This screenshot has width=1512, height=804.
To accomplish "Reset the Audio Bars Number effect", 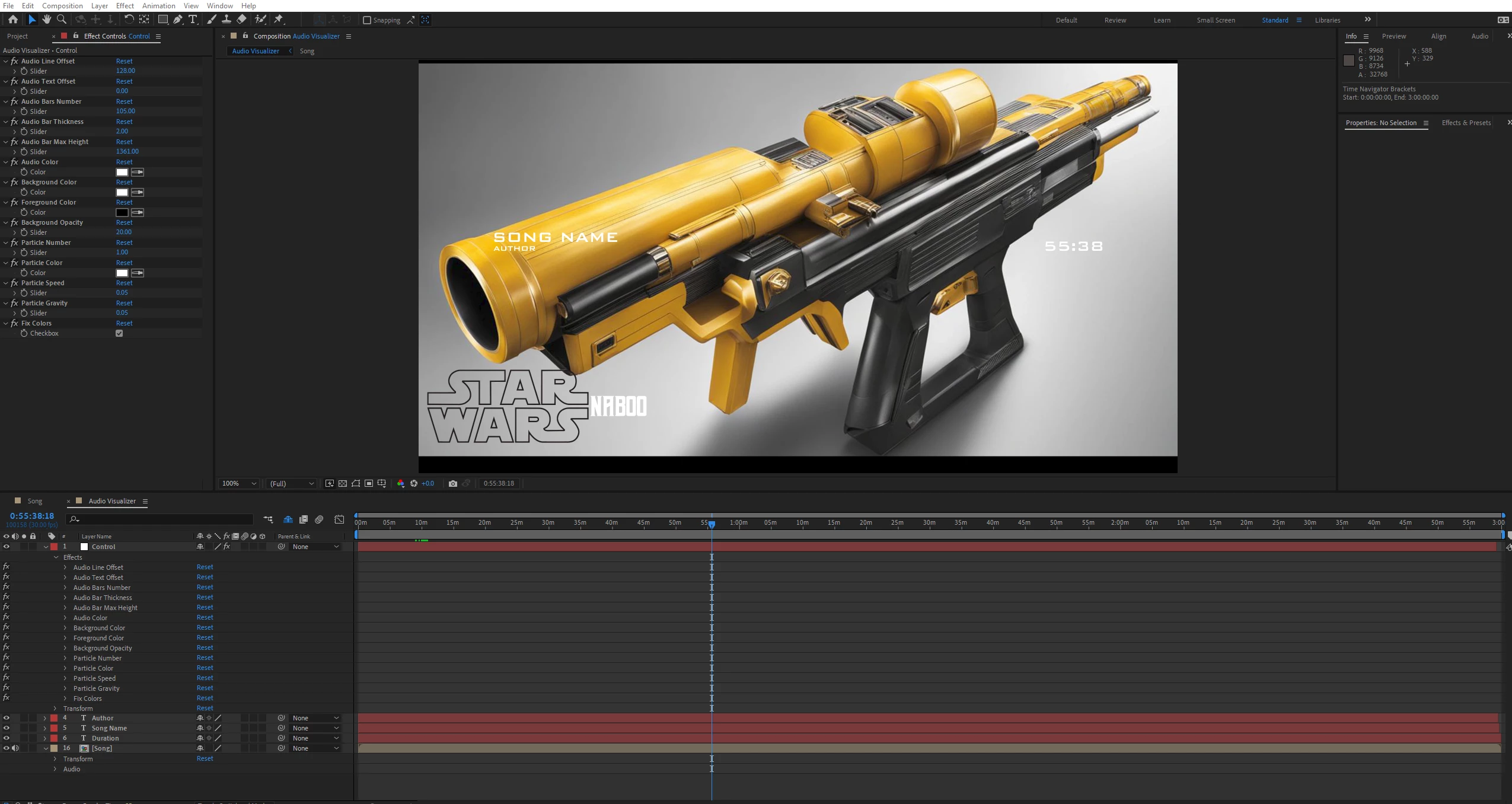I will click(x=124, y=101).
